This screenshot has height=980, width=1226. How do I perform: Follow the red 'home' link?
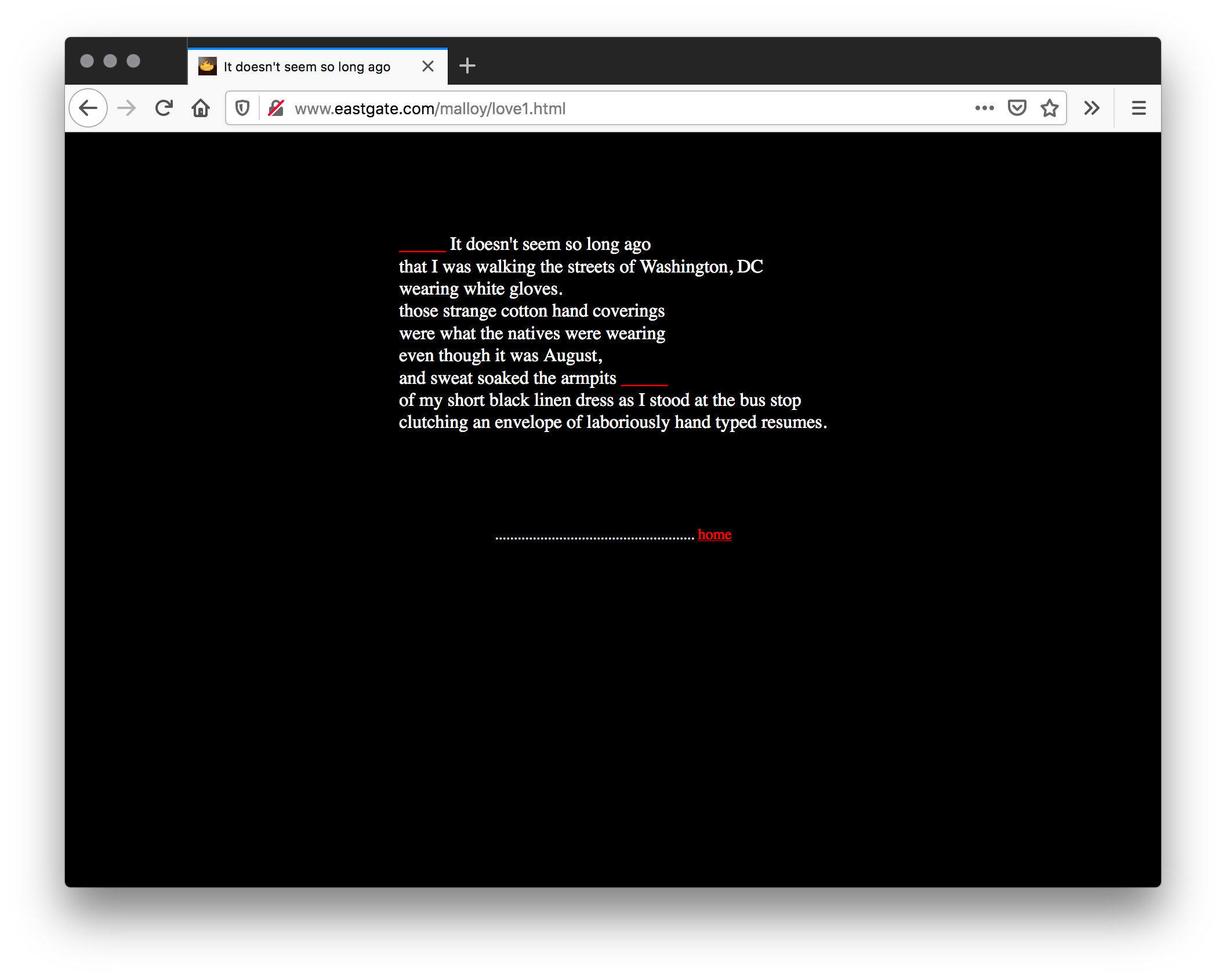pos(714,535)
